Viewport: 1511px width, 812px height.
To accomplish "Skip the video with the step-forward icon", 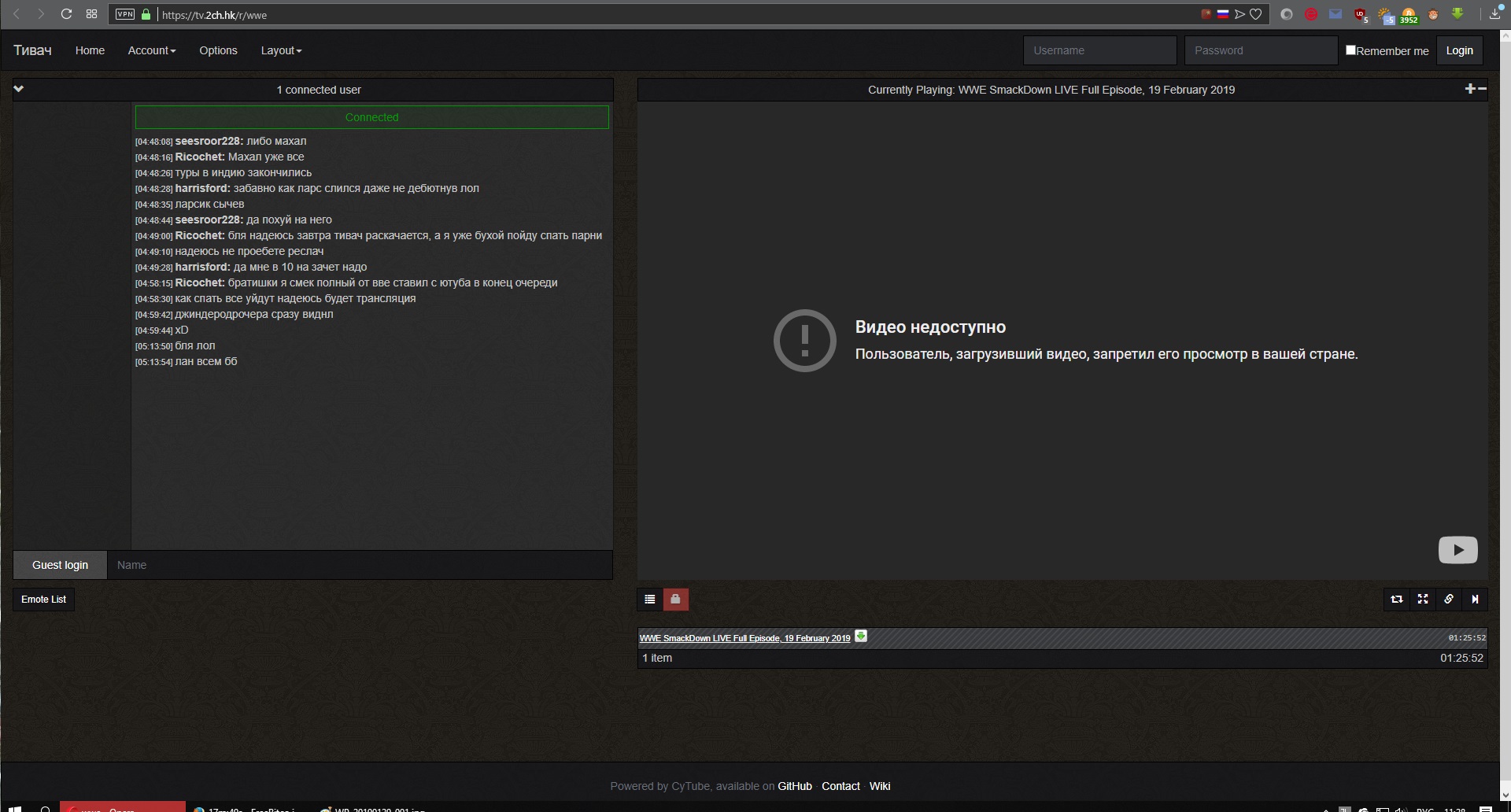I will click(1475, 600).
